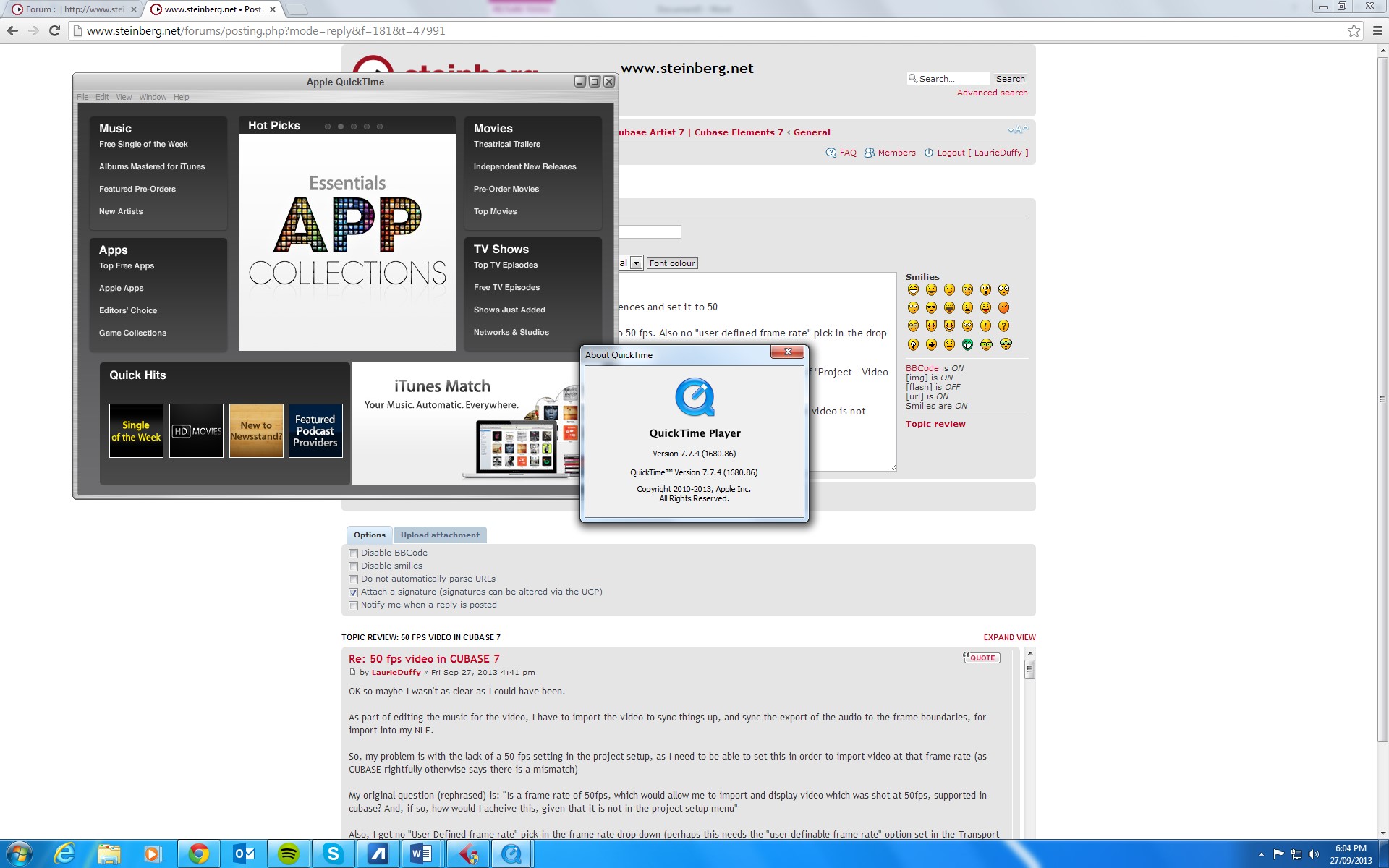
Task: Open Skype from the taskbar
Action: [333, 854]
